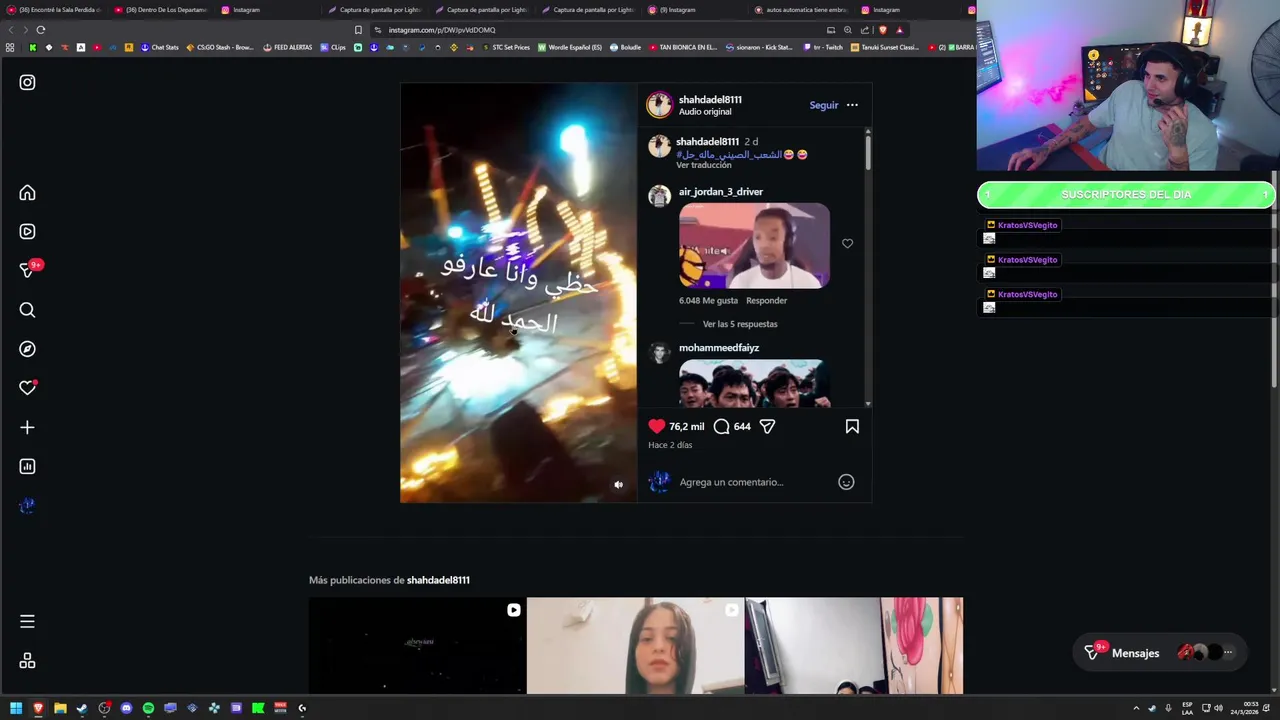Viewport: 1280px width, 720px height.
Task: Open direct messages sidebar icon with 9+ badge
Action: coord(27,270)
